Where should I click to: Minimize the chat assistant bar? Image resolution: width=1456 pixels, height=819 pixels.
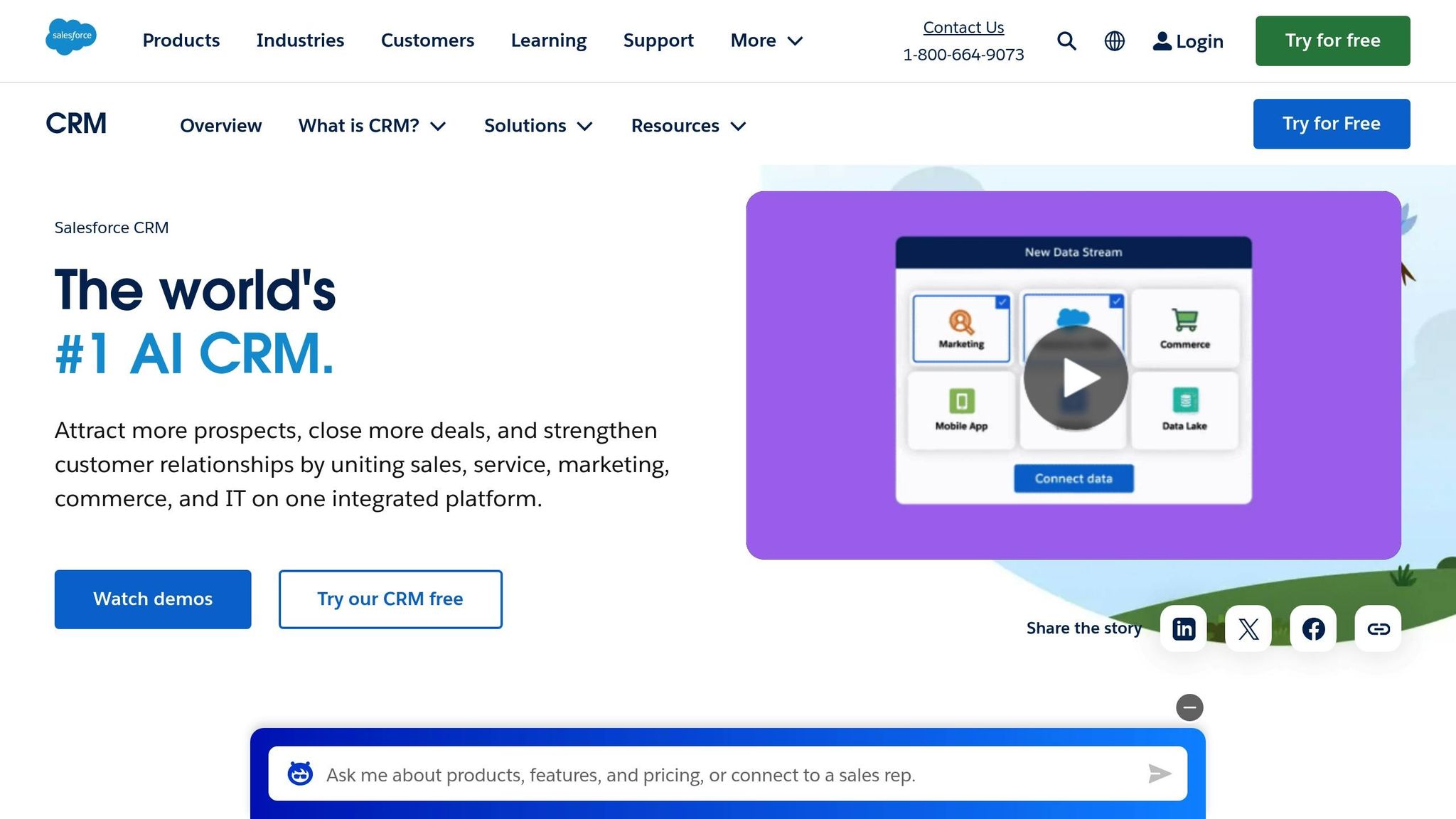tap(1189, 707)
